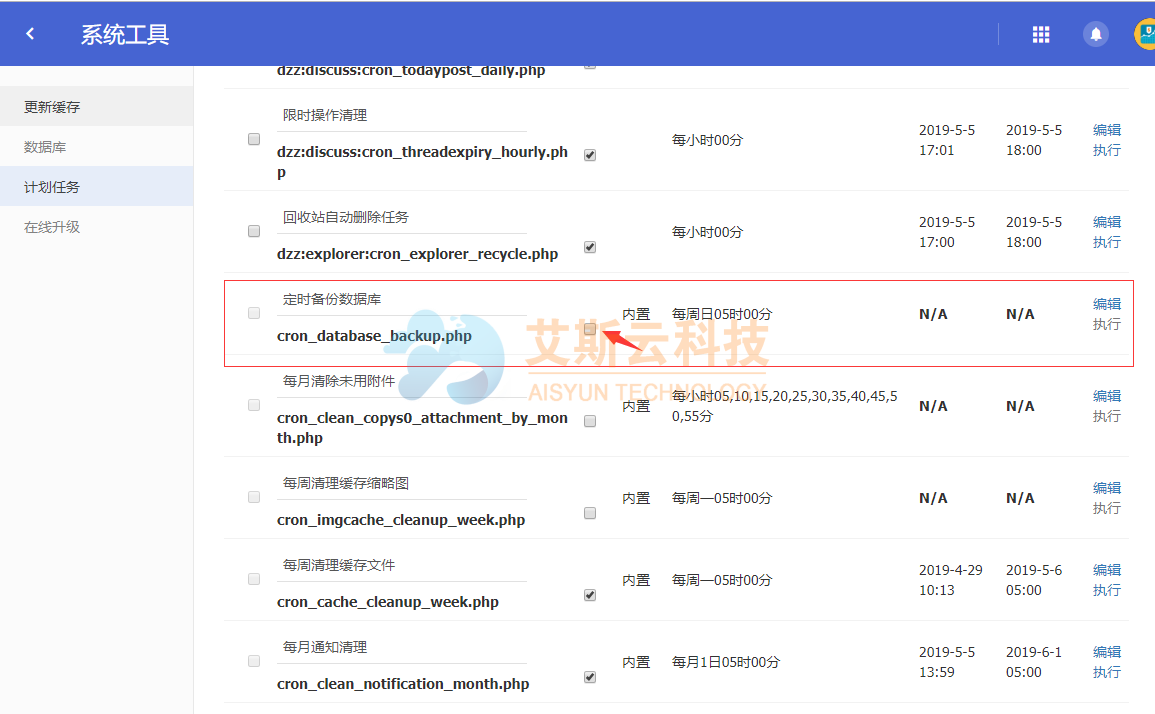Disable cron_cache_cleanup_week.php available checkbox
The height and width of the screenshot is (714, 1155).
point(590,595)
